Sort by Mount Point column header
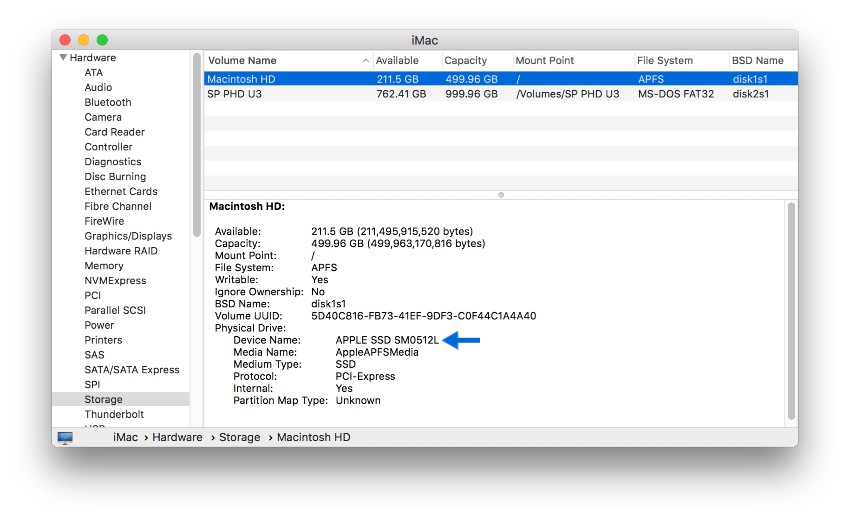 click(544, 61)
